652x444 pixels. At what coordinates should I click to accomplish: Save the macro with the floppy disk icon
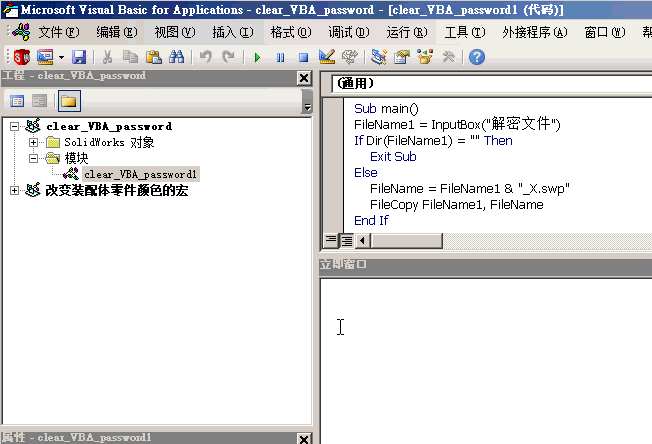[79, 57]
